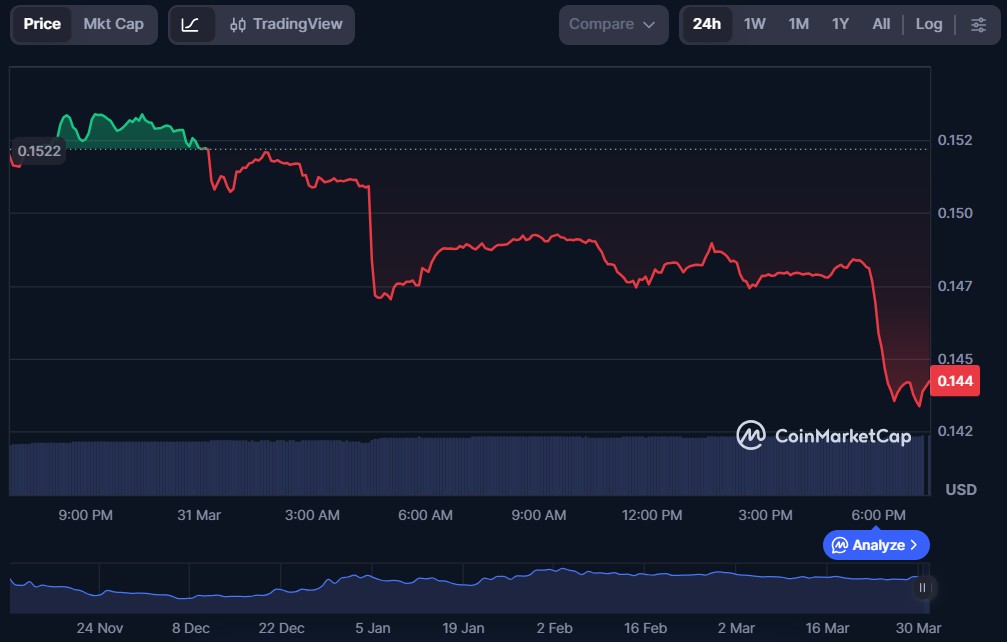This screenshot has height=642, width=1007.
Task: Click the TradingView candlestick icon
Action: pyautogui.click(x=238, y=24)
